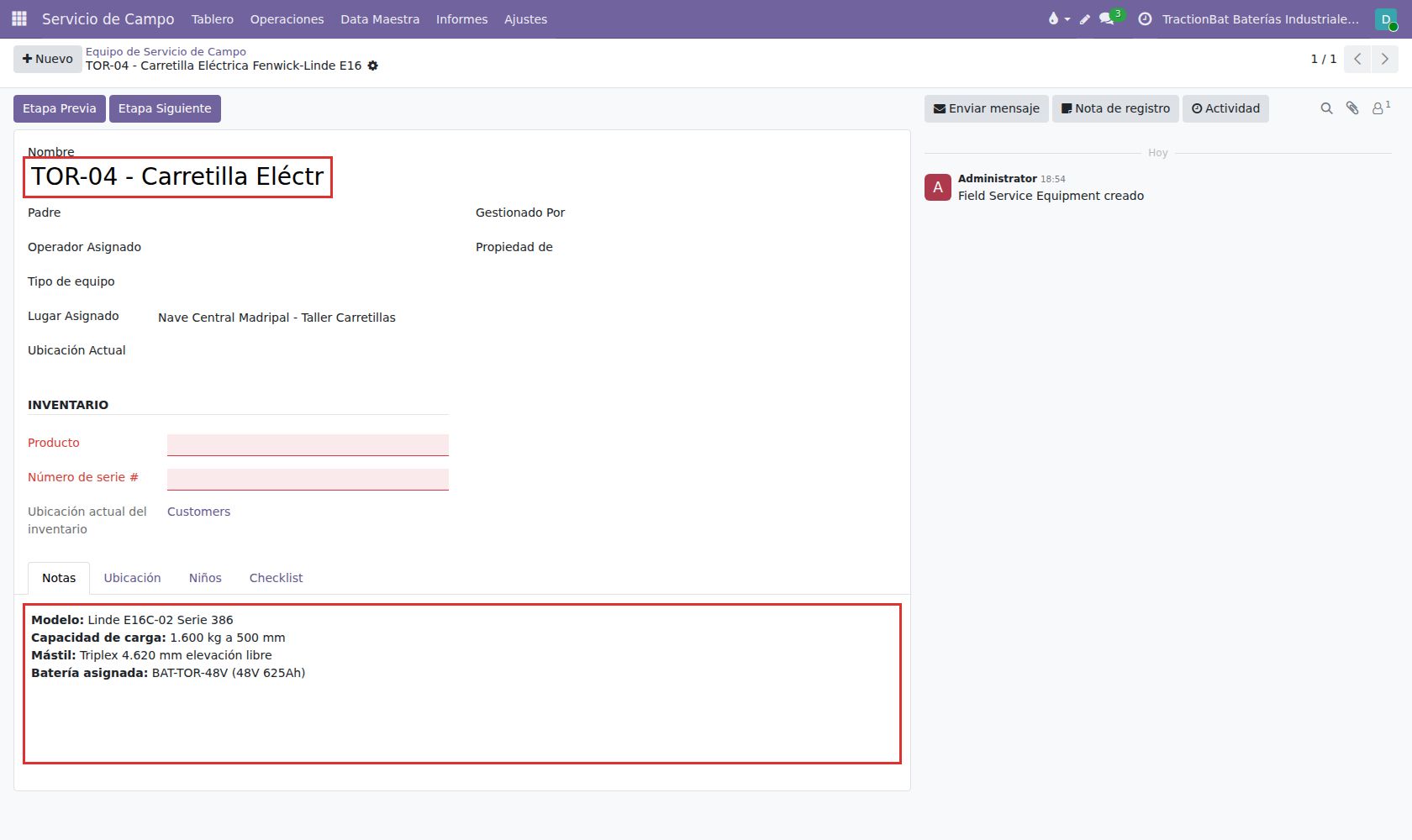Create a record with the Nuevo button
The width and height of the screenshot is (1412, 840).
(x=48, y=59)
